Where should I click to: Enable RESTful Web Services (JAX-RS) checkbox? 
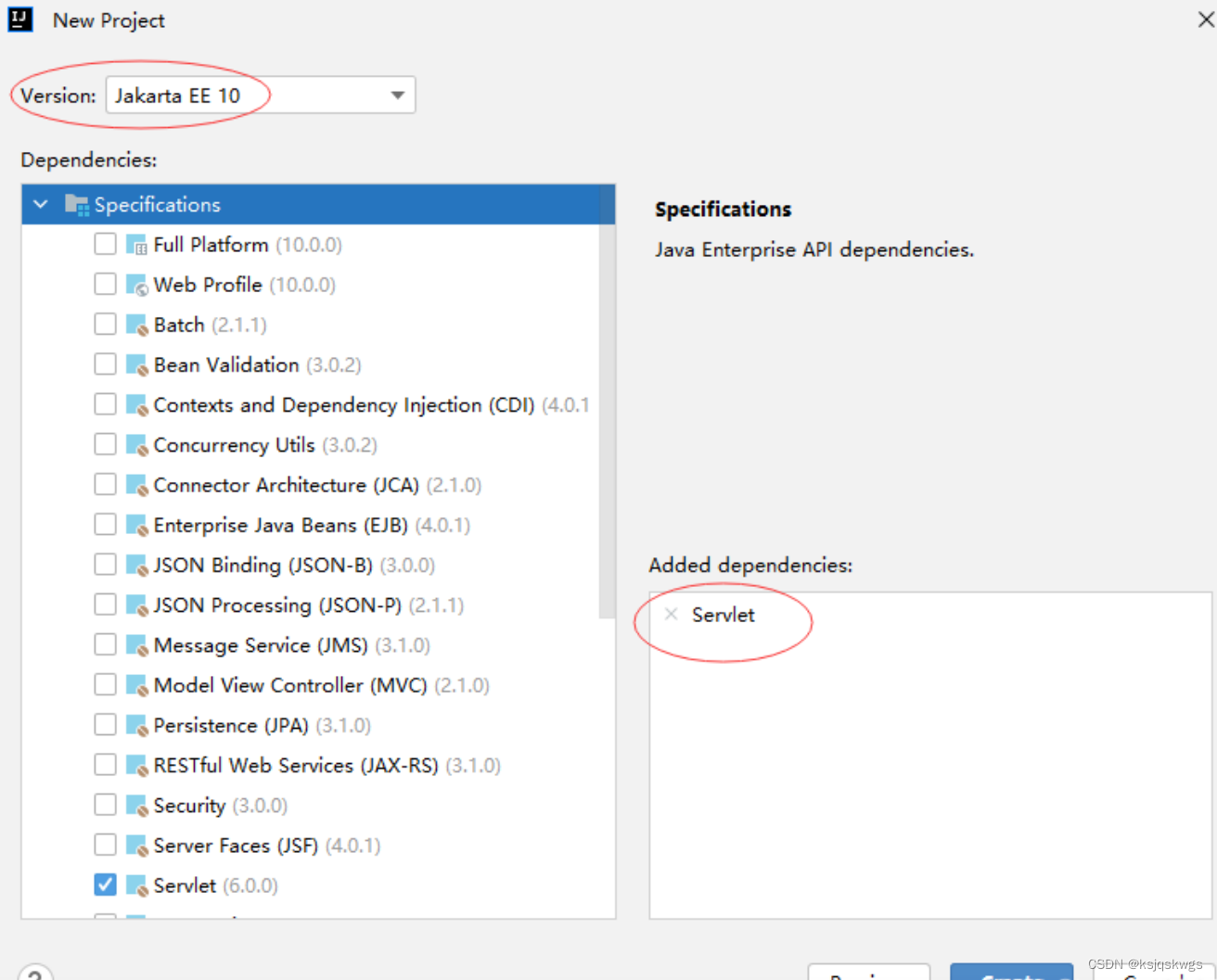[x=105, y=764]
